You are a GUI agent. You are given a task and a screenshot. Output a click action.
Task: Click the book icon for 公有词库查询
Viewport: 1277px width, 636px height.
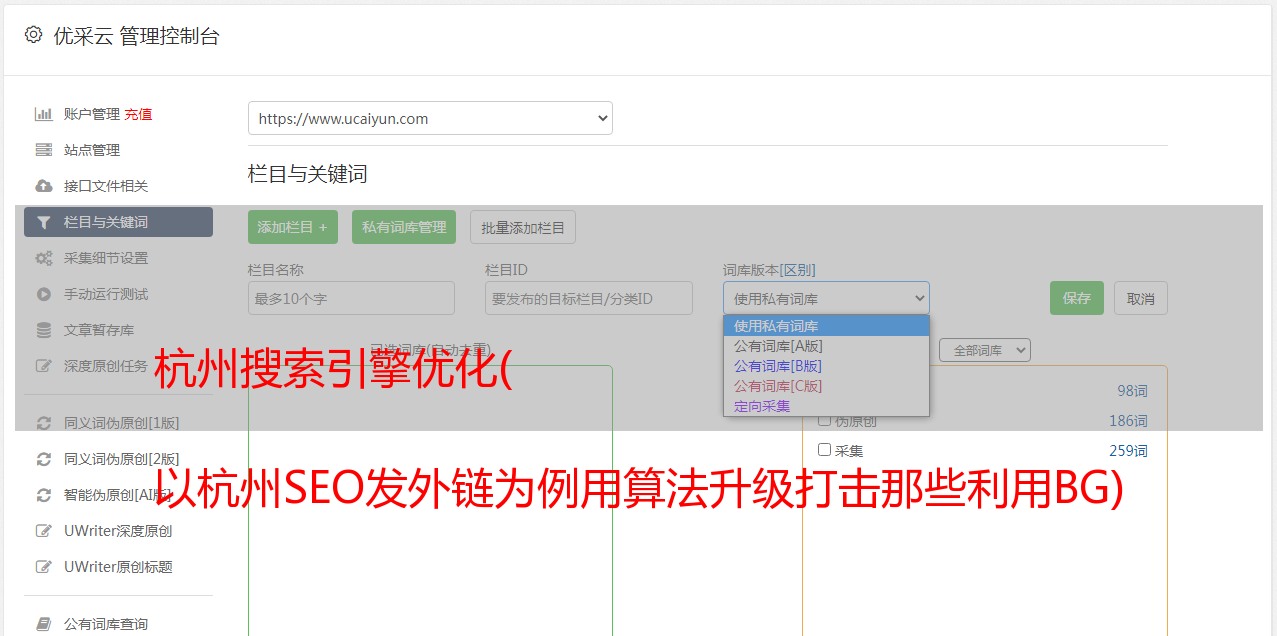[43, 624]
